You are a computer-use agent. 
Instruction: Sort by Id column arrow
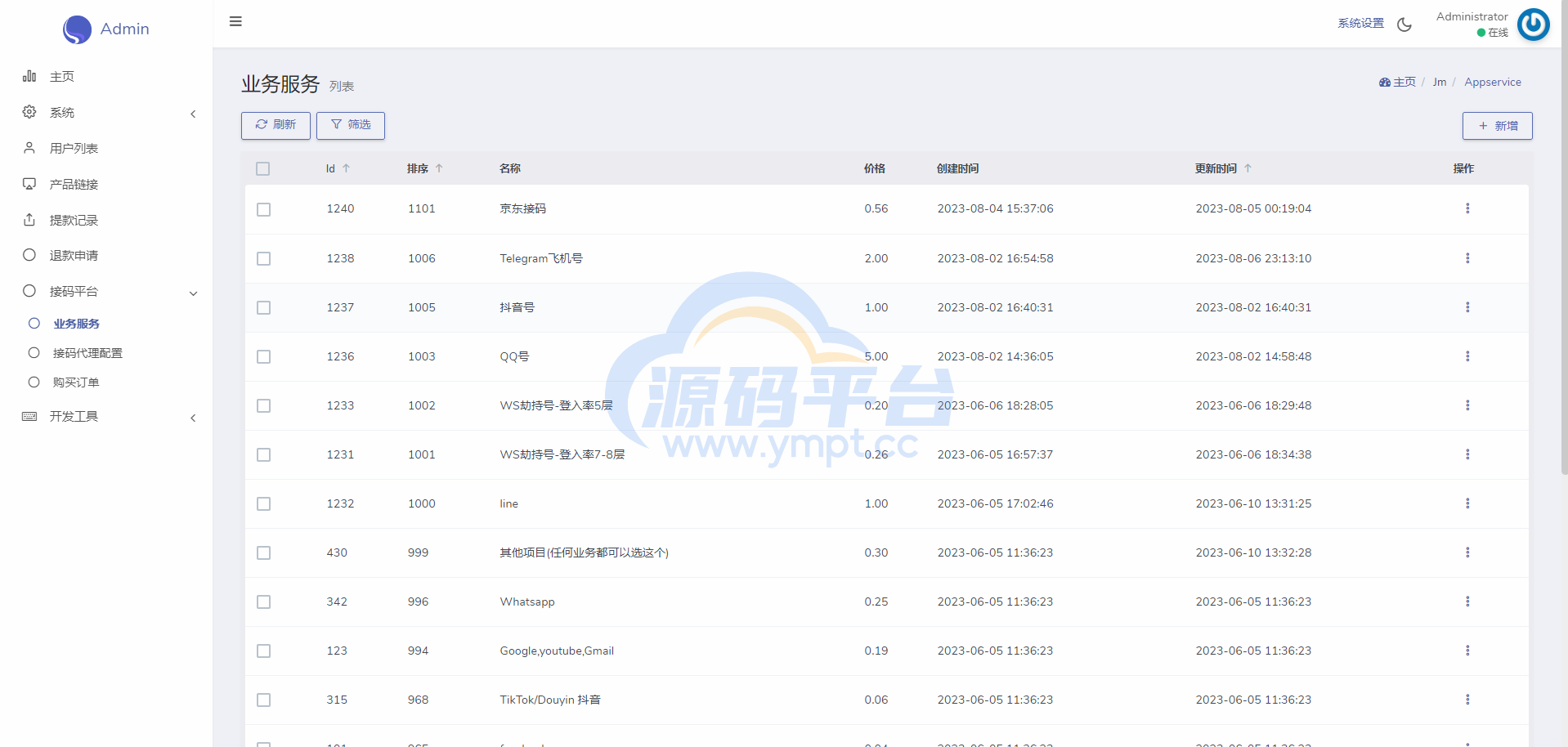pos(346,168)
